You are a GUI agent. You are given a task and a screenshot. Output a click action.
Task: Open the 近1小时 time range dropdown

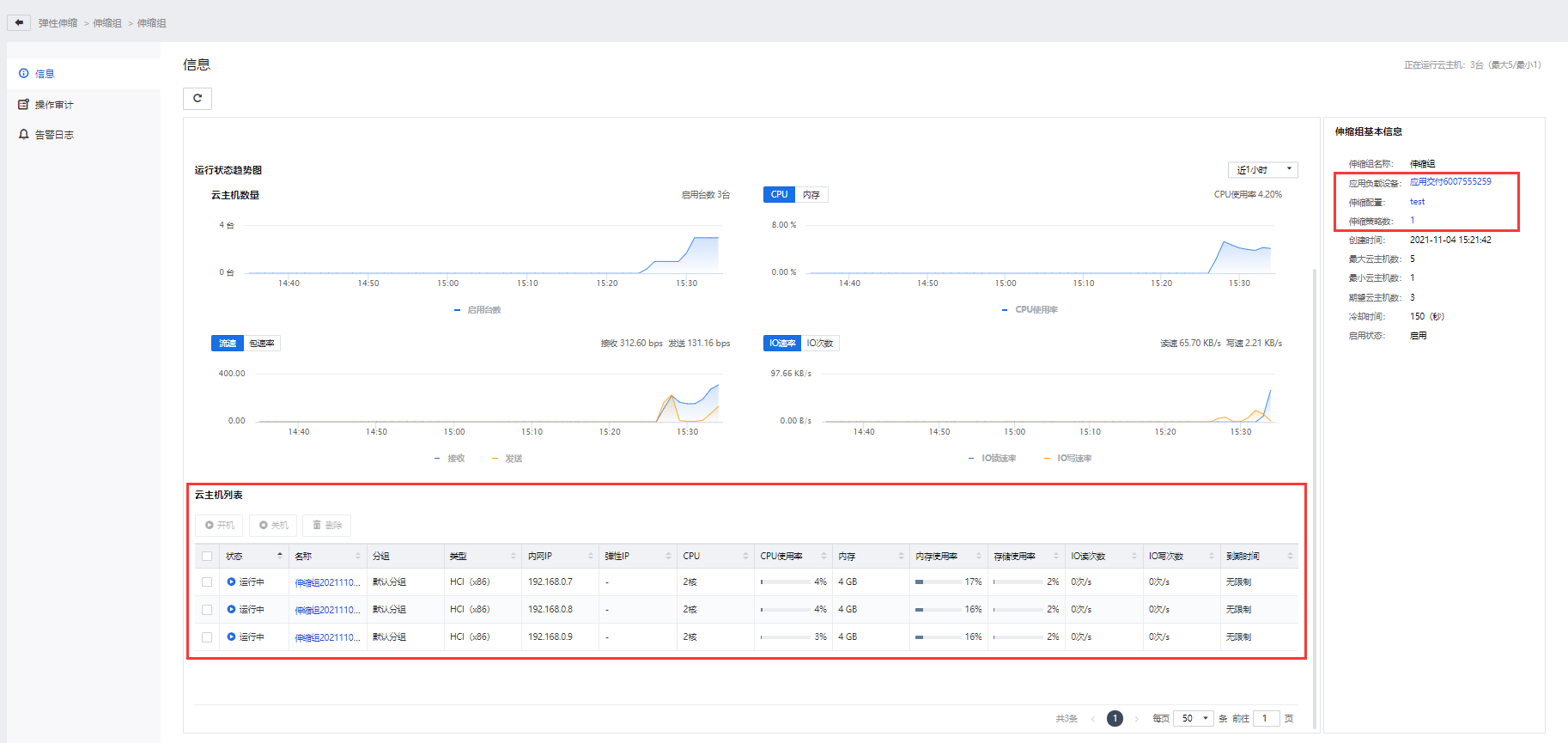pos(1262,169)
